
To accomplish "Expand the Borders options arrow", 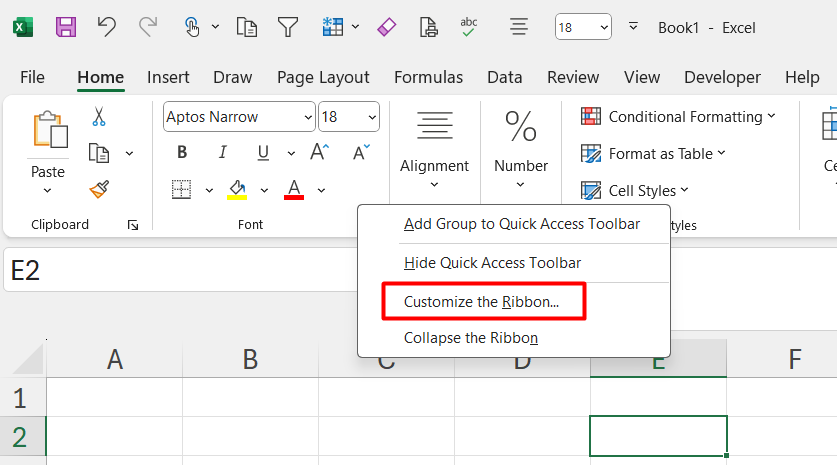I will tap(209, 190).
